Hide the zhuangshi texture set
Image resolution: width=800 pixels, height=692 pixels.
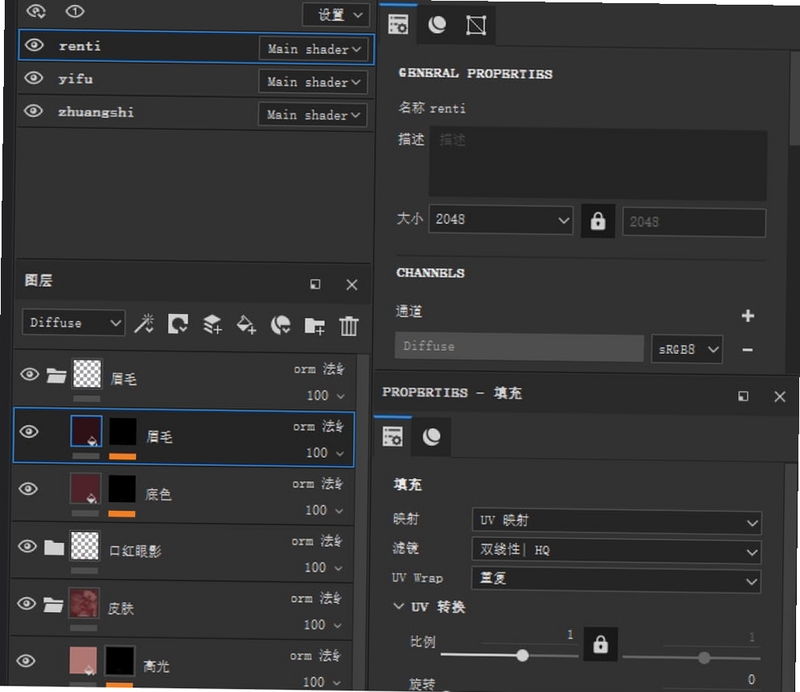click(33, 111)
